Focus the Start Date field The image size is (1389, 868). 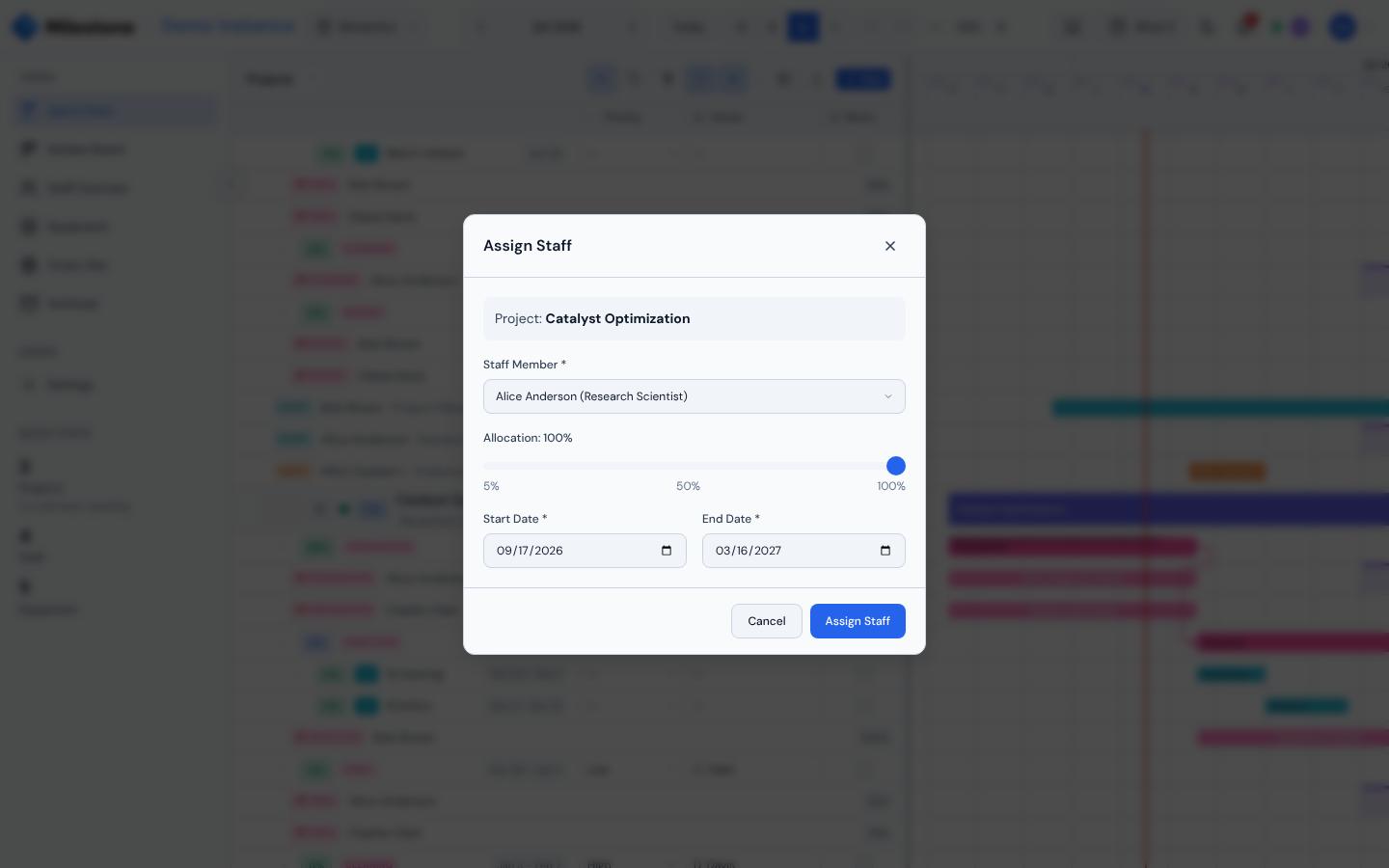coord(585,551)
